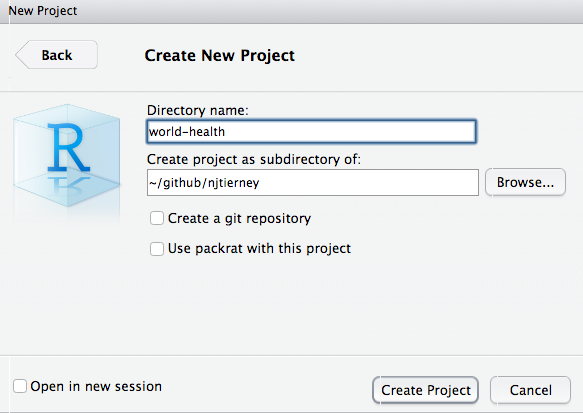Go back using the Back arrow button
The height and width of the screenshot is (413, 583).
coord(57,55)
